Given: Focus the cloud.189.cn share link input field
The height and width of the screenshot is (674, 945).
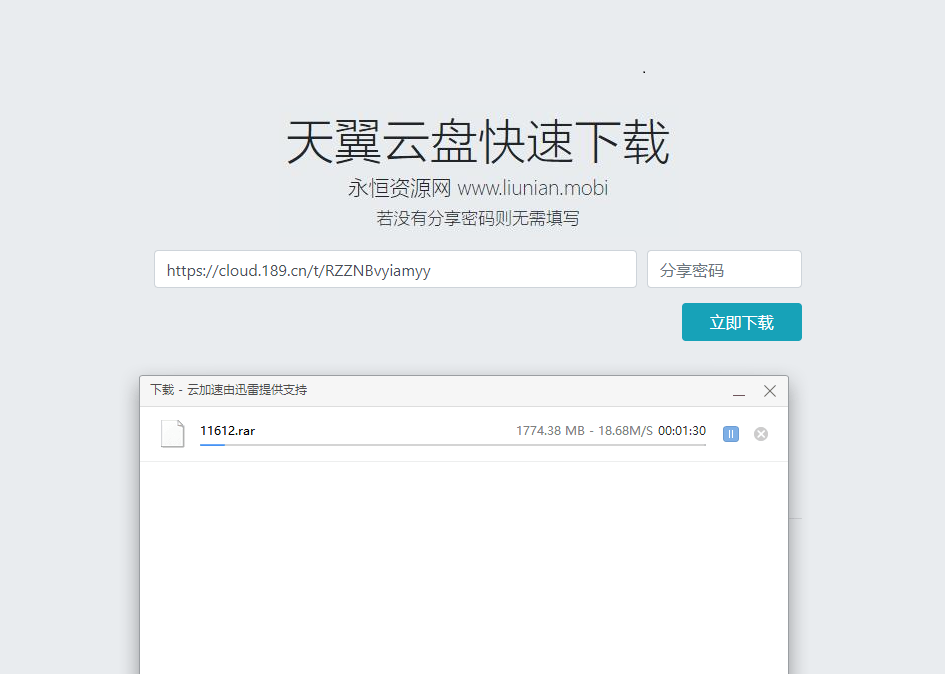Looking at the screenshot, I should tap(394, 269).
